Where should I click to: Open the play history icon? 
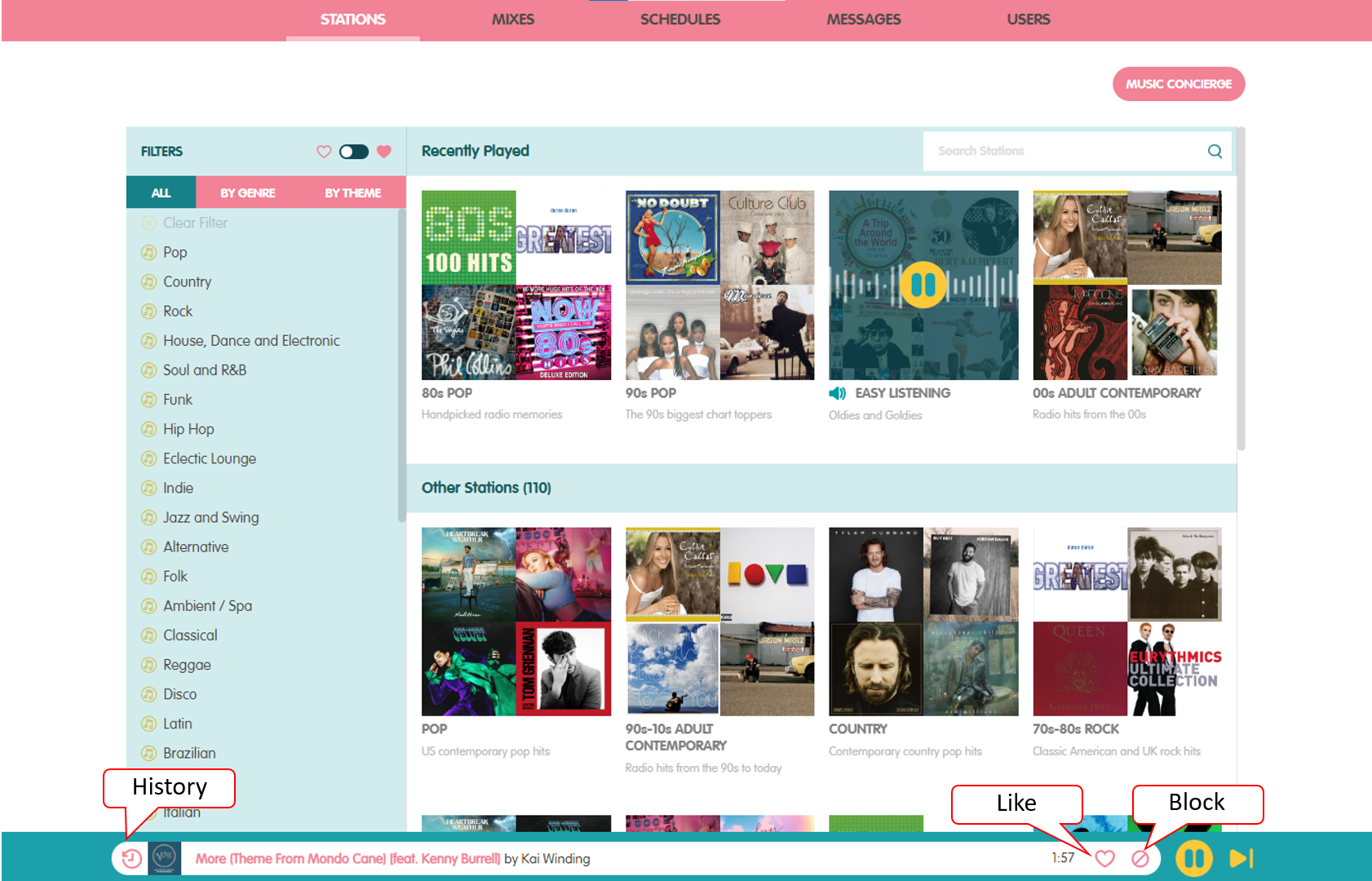131,858
